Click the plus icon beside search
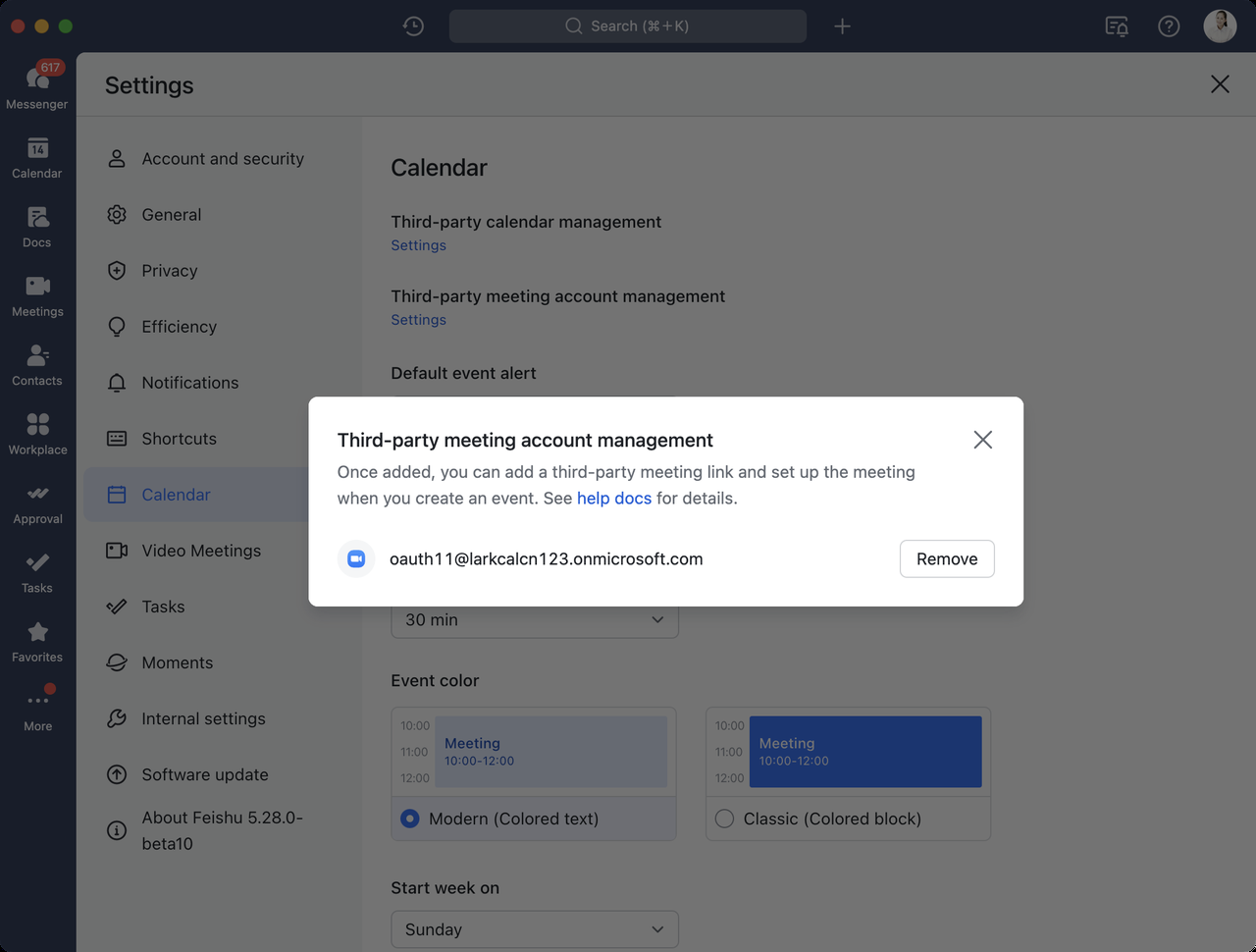The image size is (1256, 952). click(x=842, y=26)
